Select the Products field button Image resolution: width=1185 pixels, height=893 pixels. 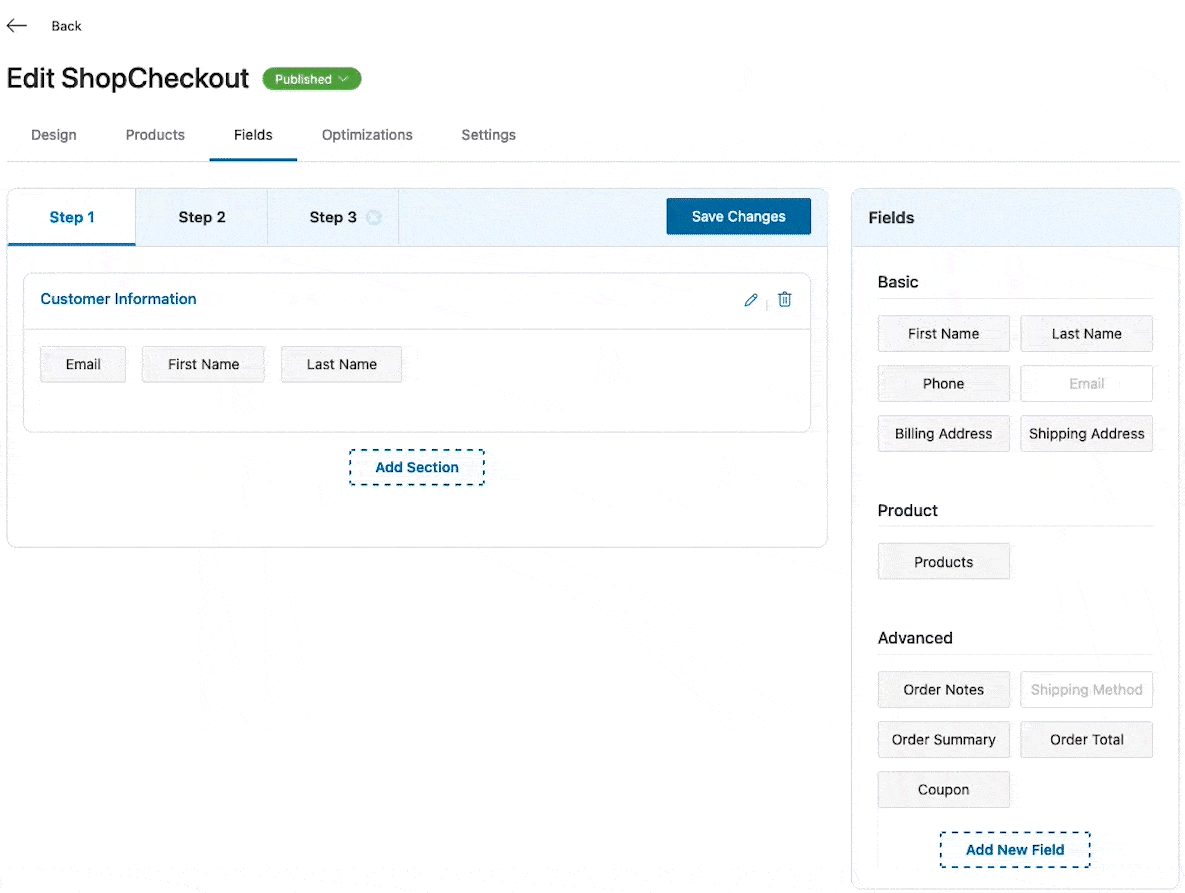943,561
